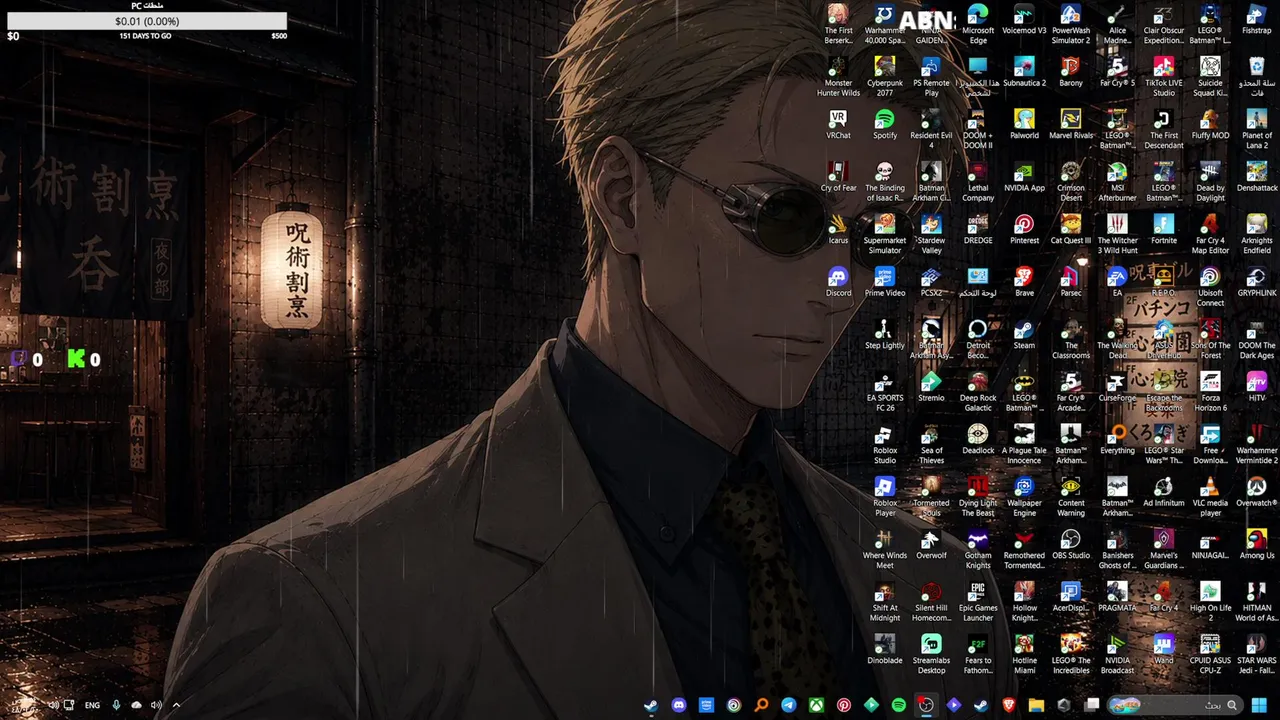Select the Spotify shortcut on the desktop
This screenshot has width=1280, height=720.
pos(885,125)
